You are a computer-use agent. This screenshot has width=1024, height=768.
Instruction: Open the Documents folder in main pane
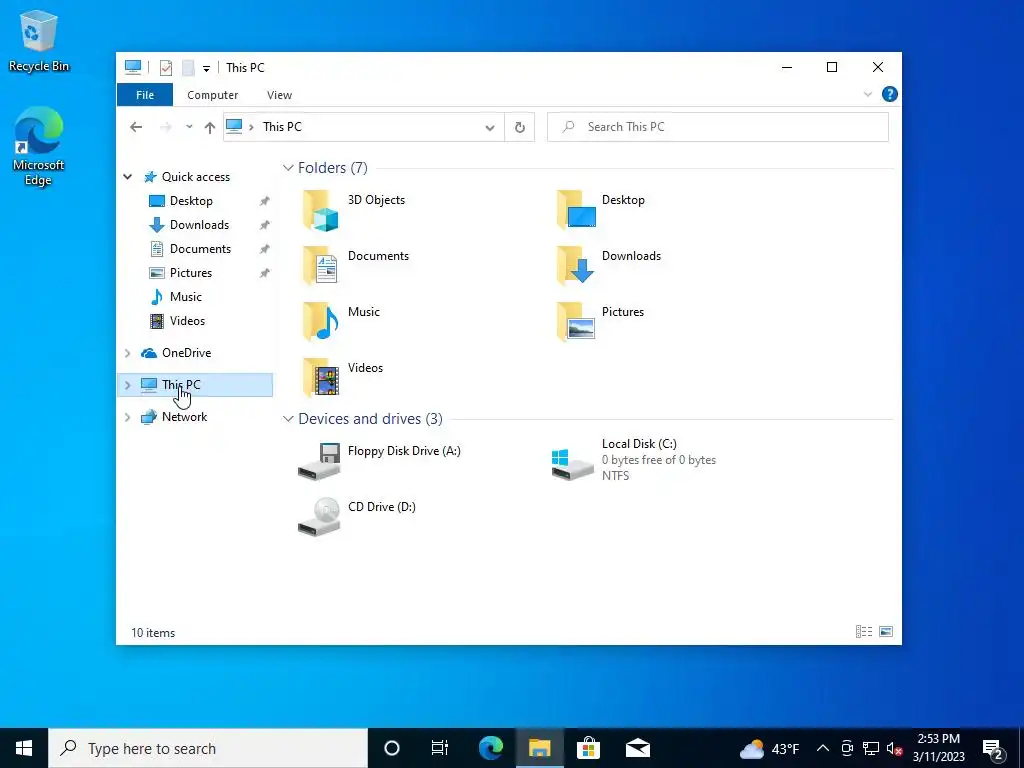356,266
